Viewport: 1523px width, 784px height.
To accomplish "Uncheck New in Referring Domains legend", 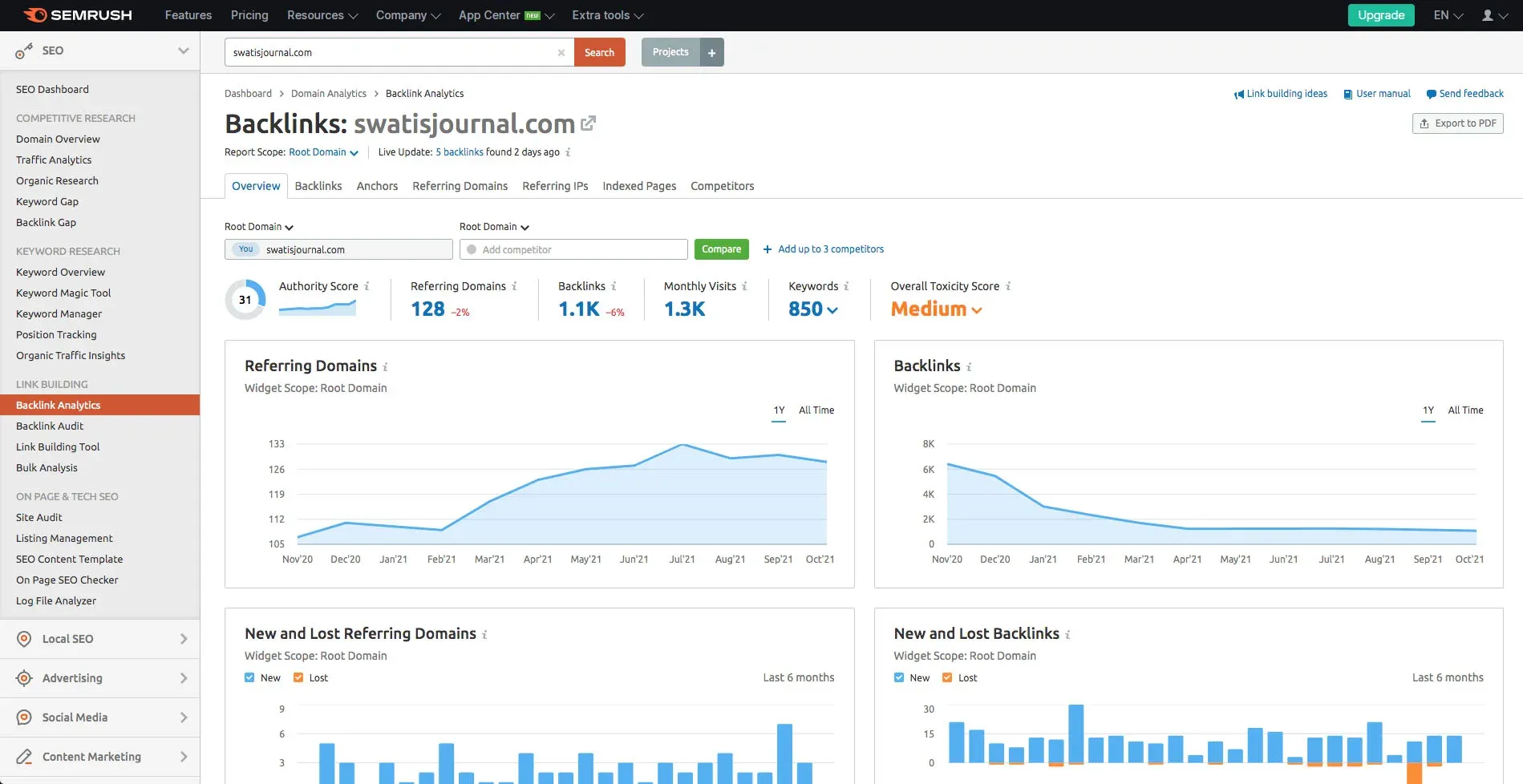I will [x=249, y=677].
